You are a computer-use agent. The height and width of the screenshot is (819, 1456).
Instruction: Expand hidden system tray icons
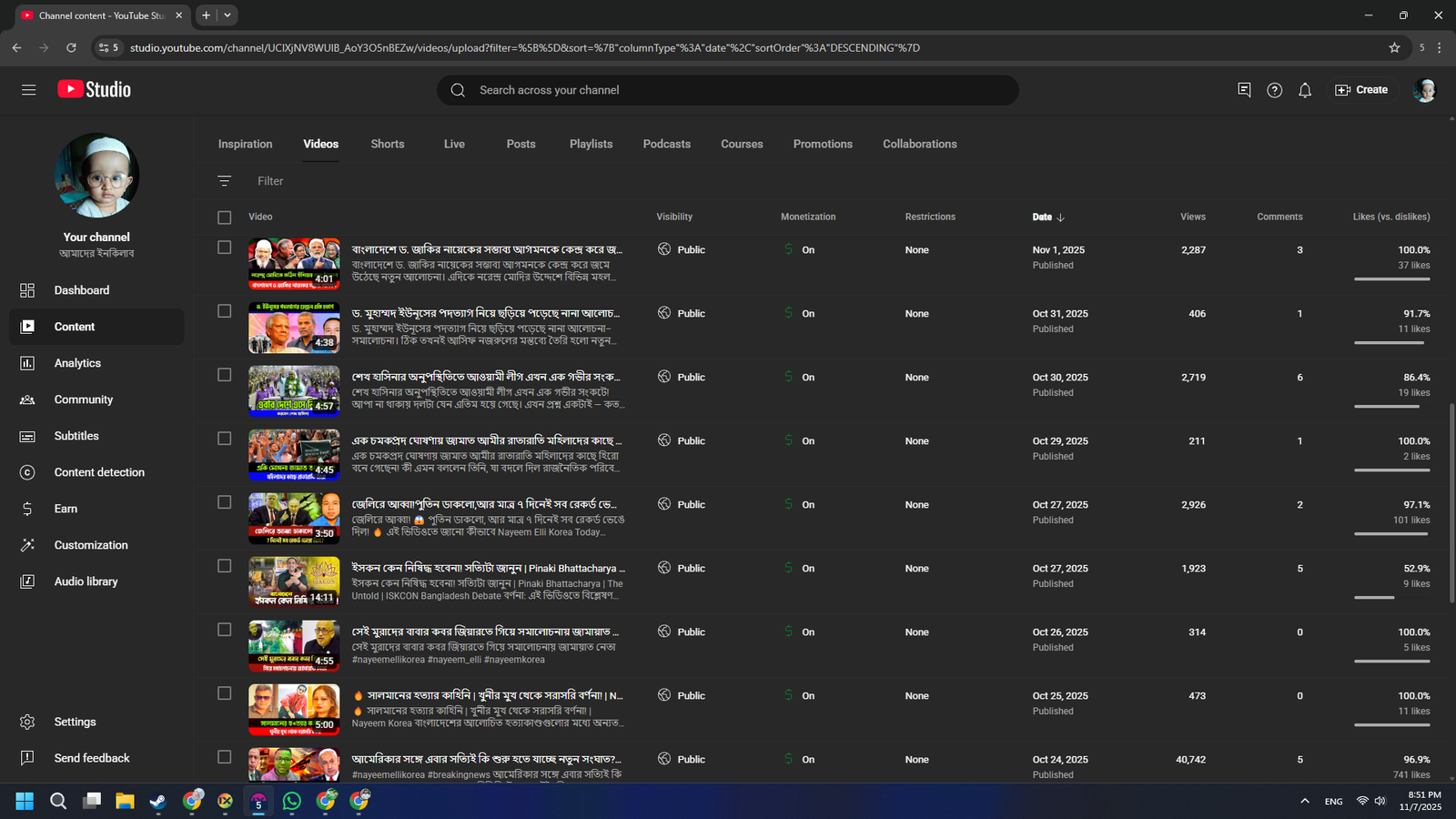coord(1304,801)
